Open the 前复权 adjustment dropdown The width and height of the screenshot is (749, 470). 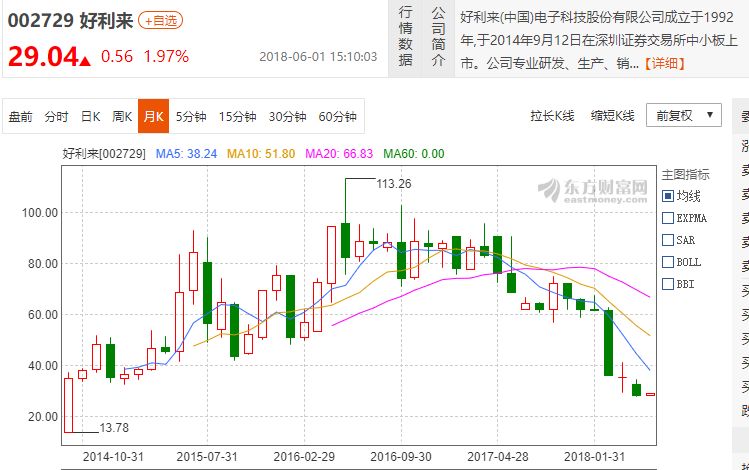coord(683,115)
